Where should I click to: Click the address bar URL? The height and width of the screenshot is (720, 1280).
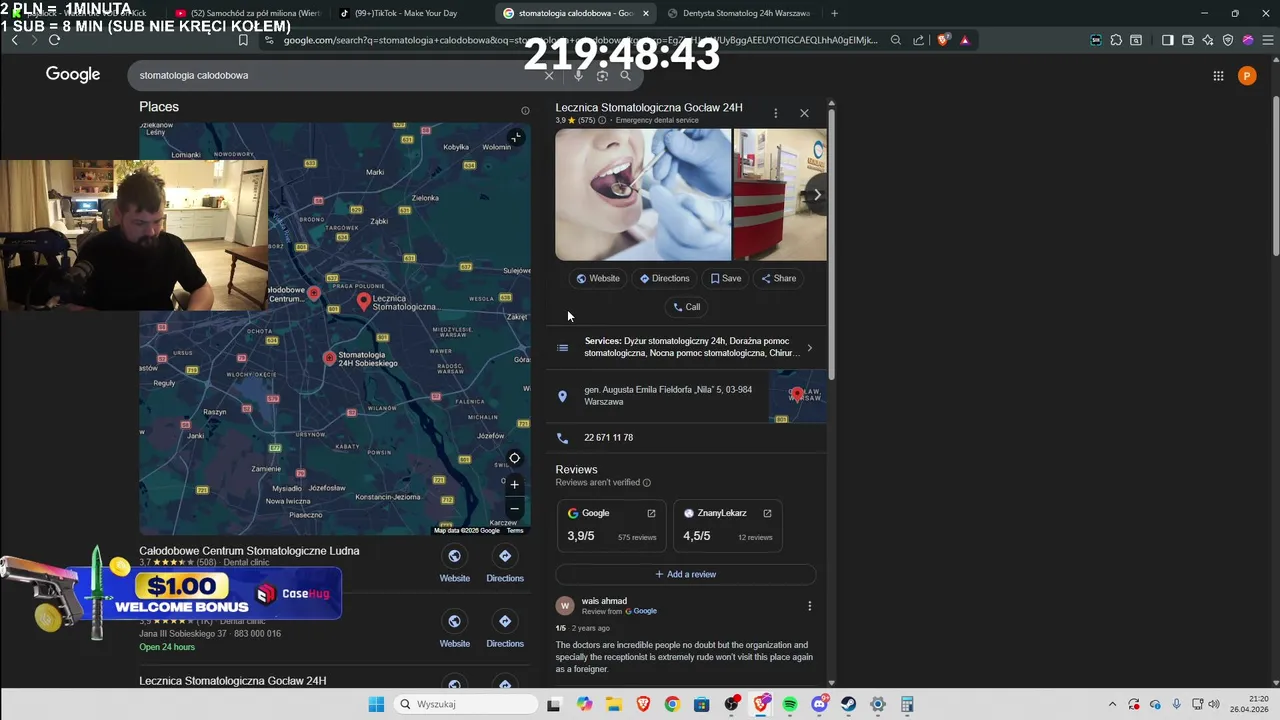click(x=580, y=40)
